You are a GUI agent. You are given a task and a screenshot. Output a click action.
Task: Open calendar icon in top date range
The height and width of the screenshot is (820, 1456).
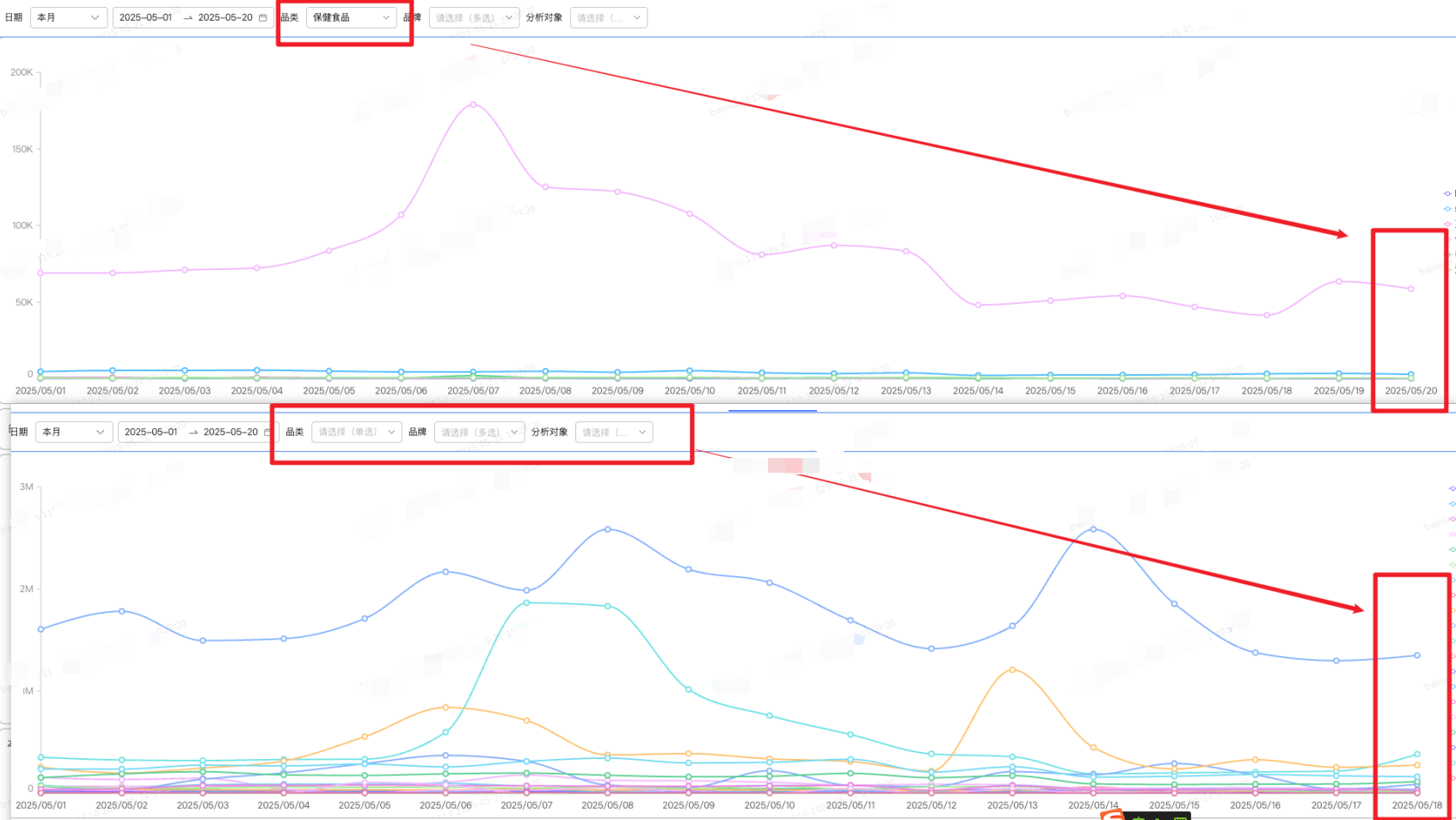click(262, 18)
